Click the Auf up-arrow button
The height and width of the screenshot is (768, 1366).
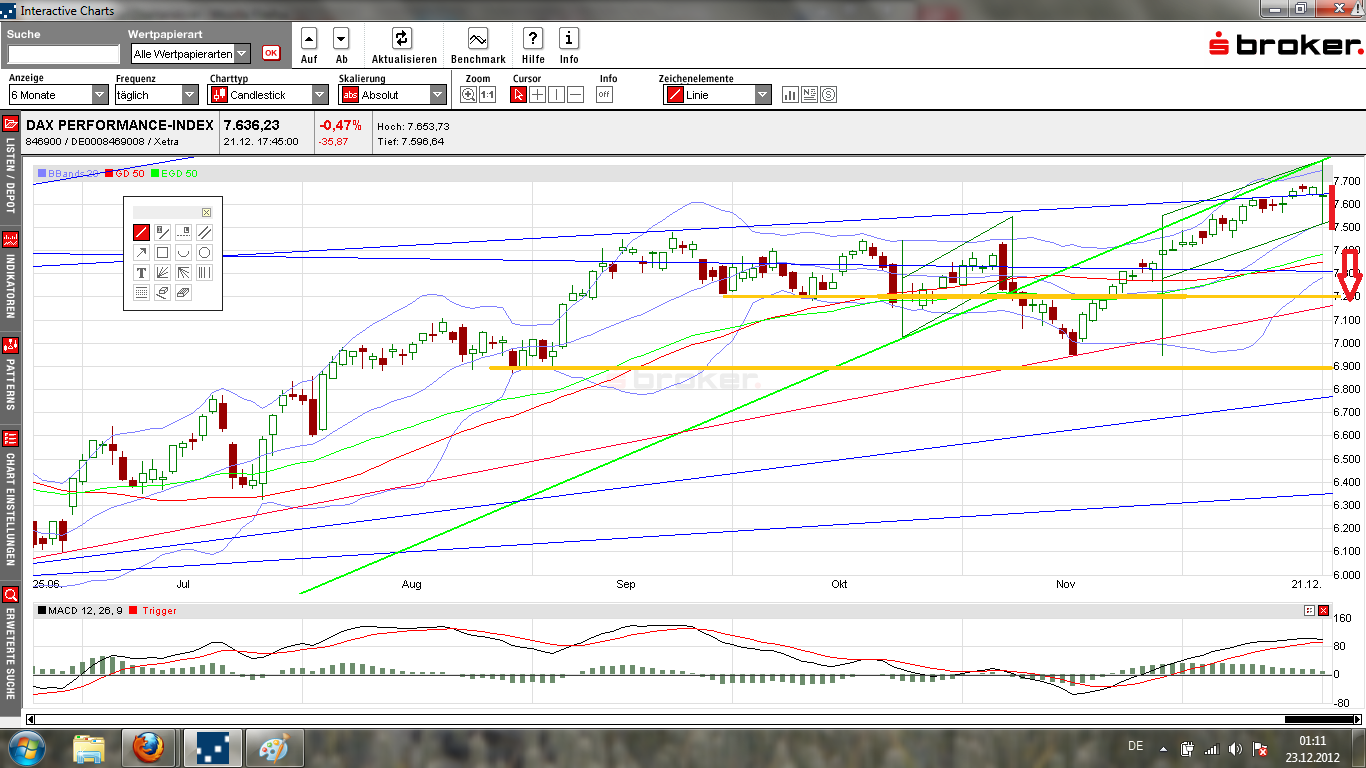point(309,39)
